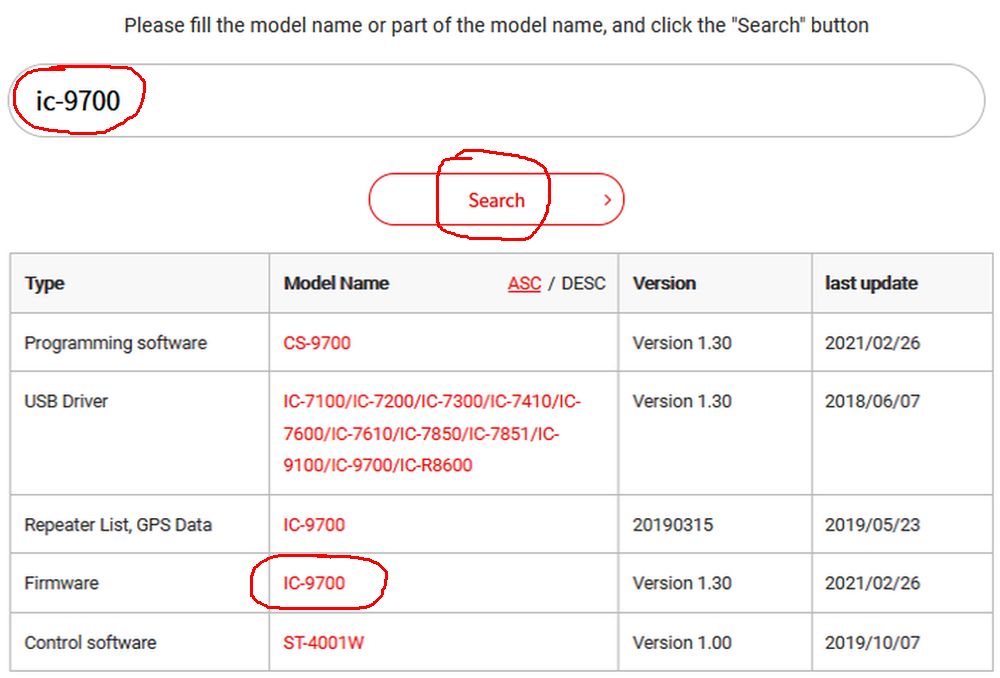
Task: Click Version 1.30 in the CS-9700 row
Action: point(682,343)
